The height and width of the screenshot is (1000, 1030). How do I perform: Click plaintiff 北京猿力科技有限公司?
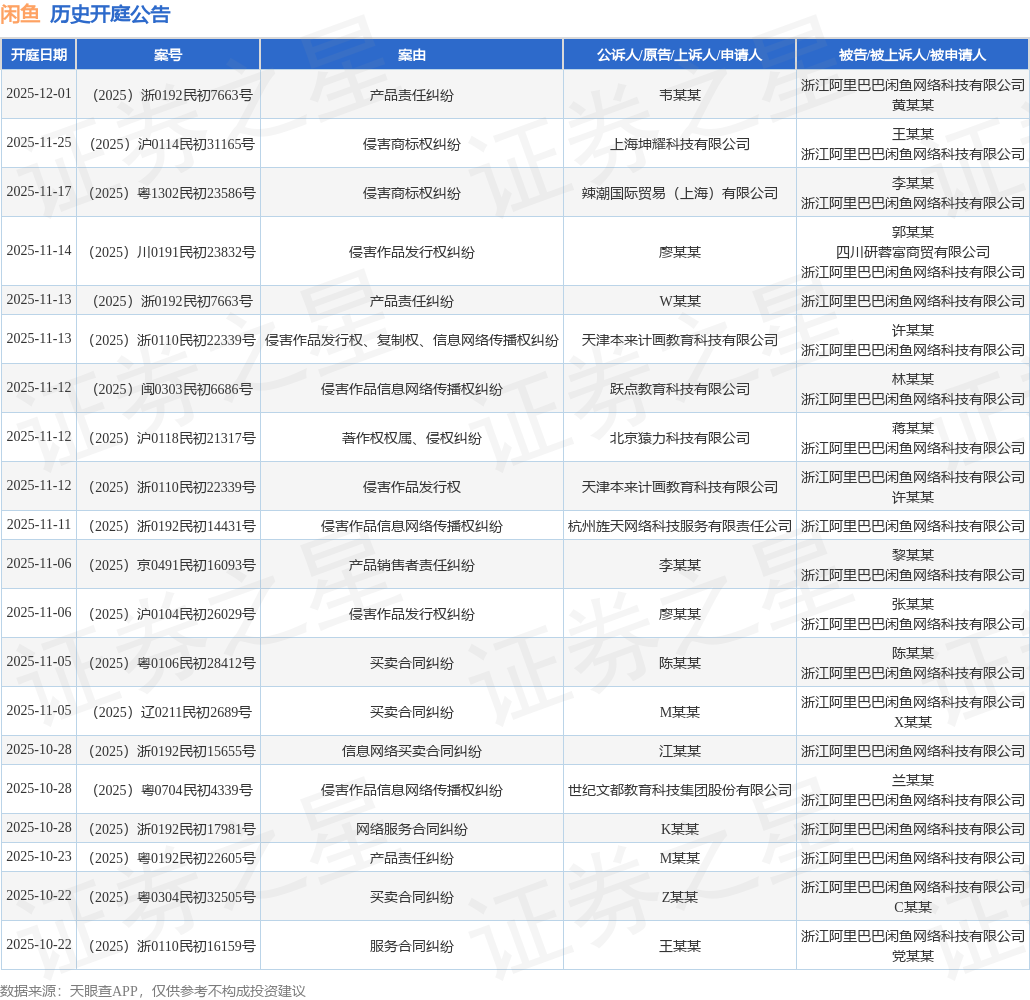tap(679, 438)
